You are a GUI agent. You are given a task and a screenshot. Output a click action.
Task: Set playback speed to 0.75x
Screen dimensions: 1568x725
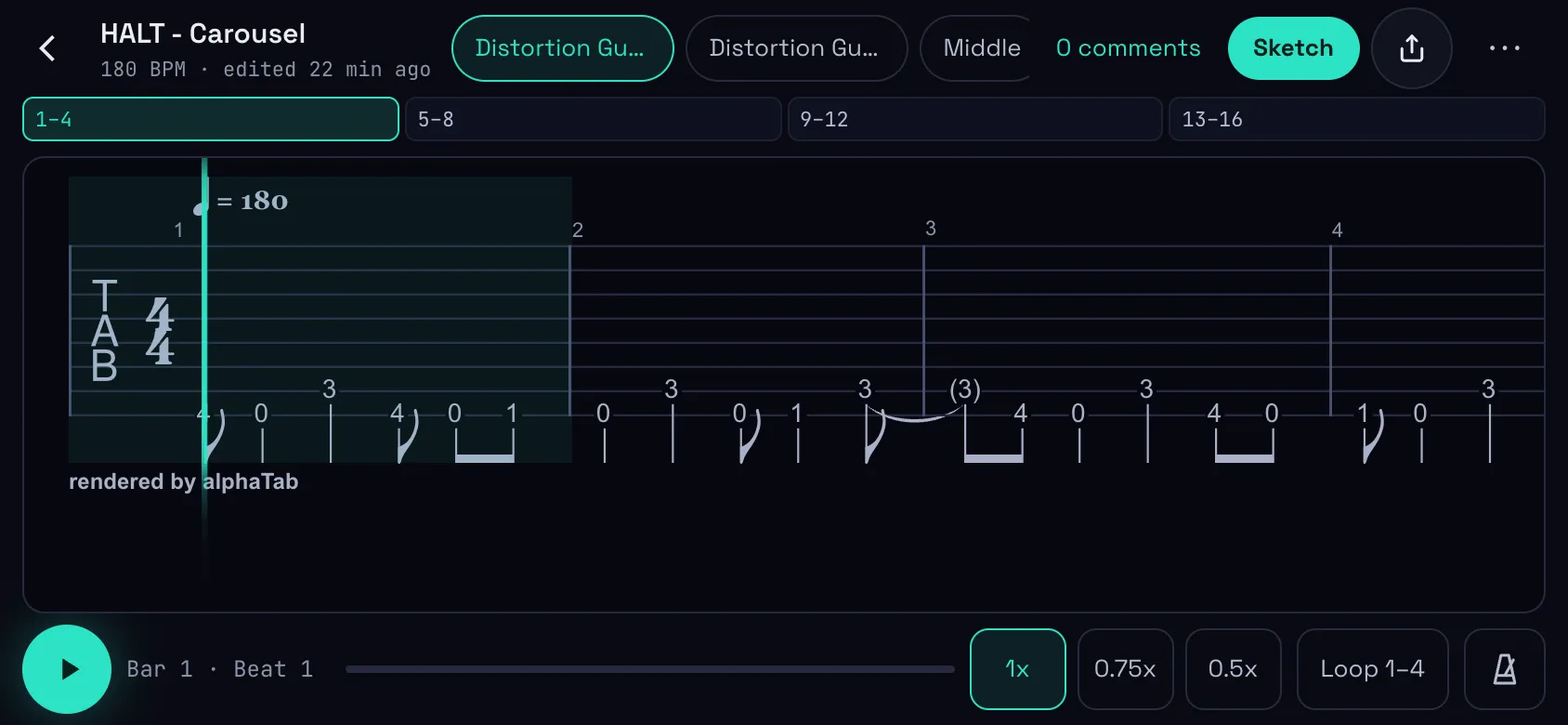pos(1125,669)
